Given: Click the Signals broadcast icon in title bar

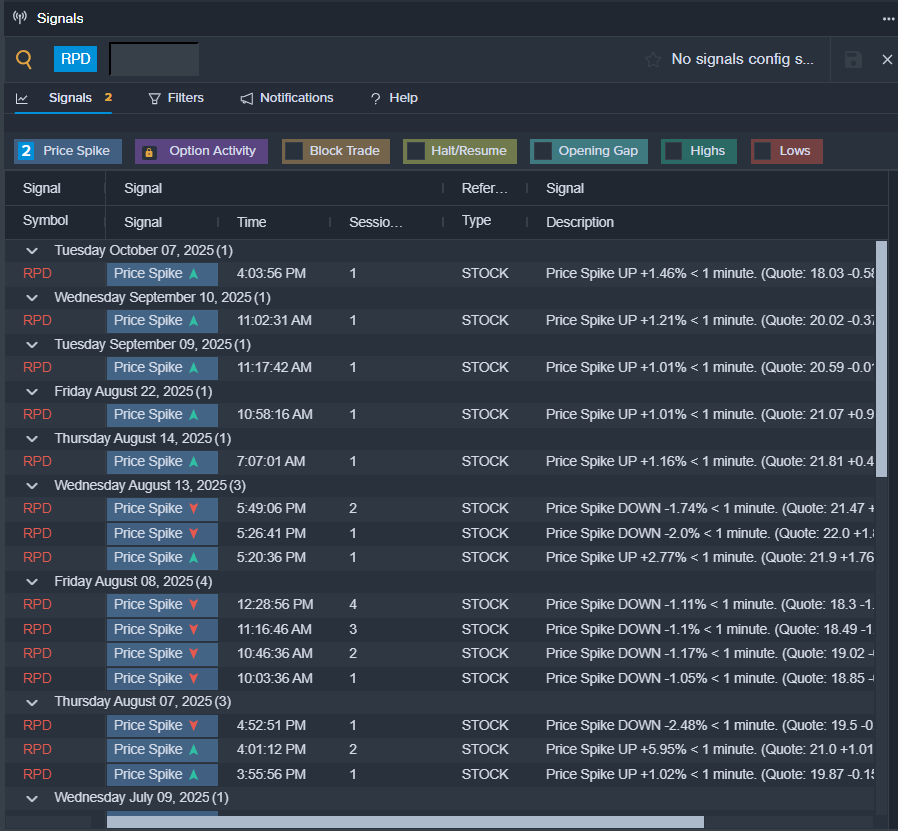Looking at the screenshot, I should pos(20,18).
